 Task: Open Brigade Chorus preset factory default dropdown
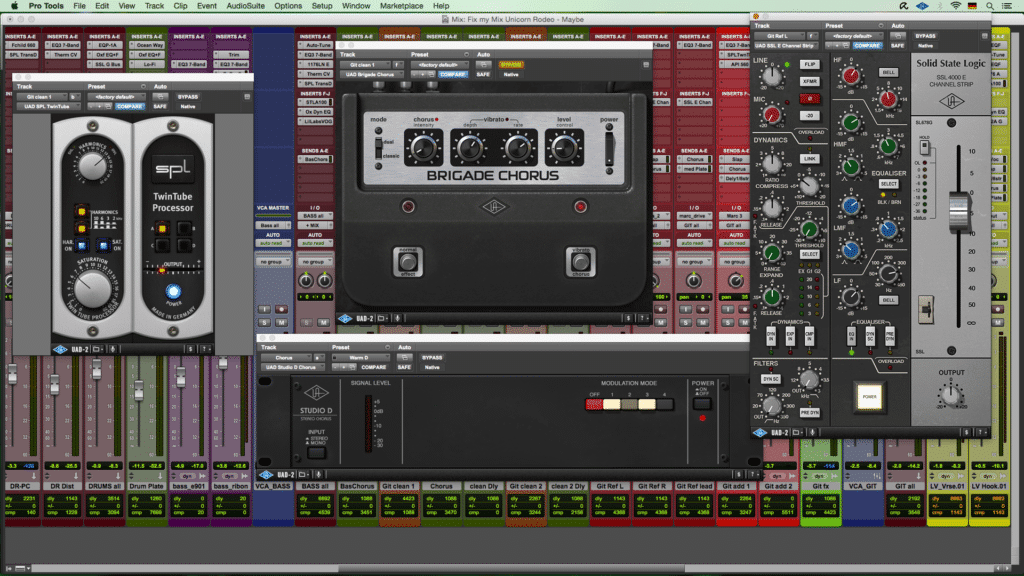[439, 65]
